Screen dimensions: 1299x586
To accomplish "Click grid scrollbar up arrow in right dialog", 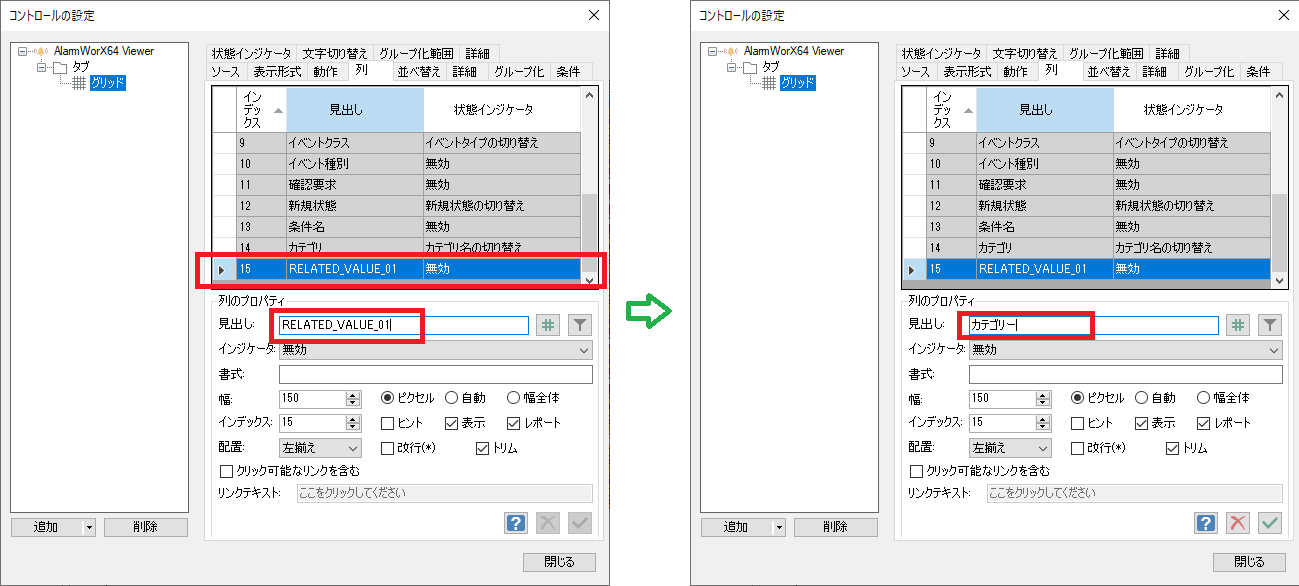I will (x=1279, y=96).
